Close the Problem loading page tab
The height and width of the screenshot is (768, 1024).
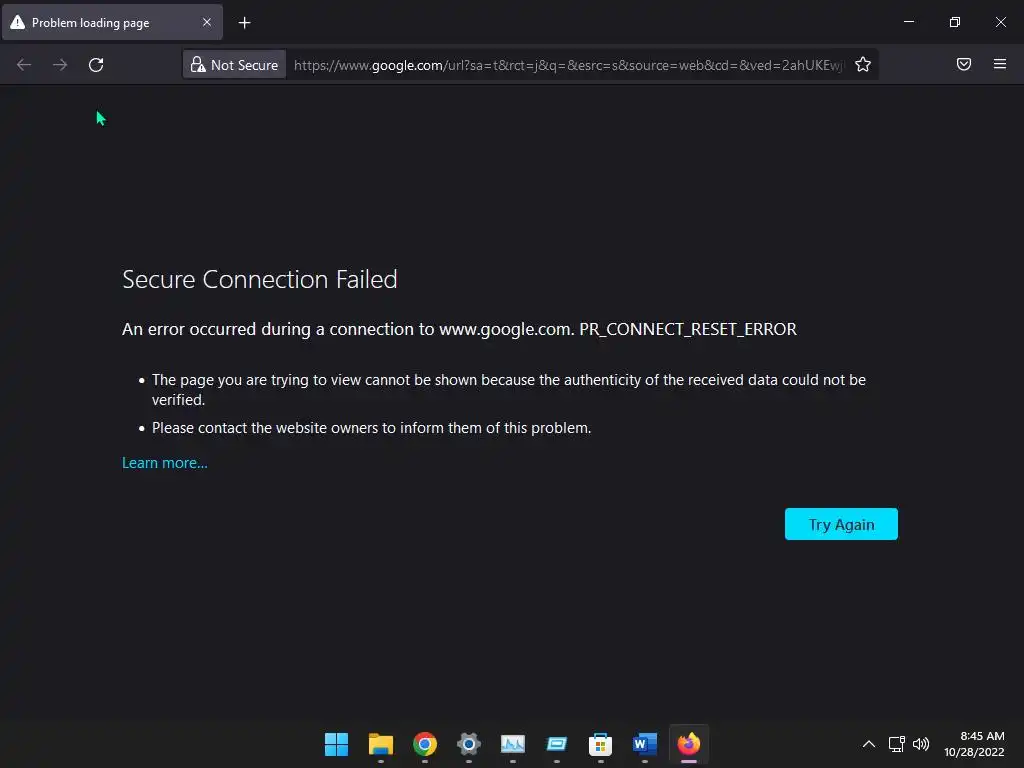point(207,22)
